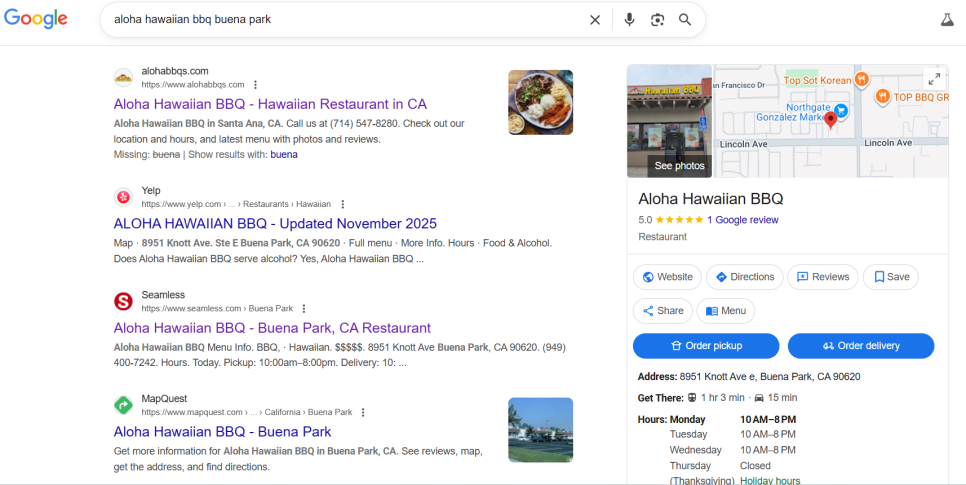
Task: Save Aloha Hawaiian BBQ place
Action: point(890,277)
